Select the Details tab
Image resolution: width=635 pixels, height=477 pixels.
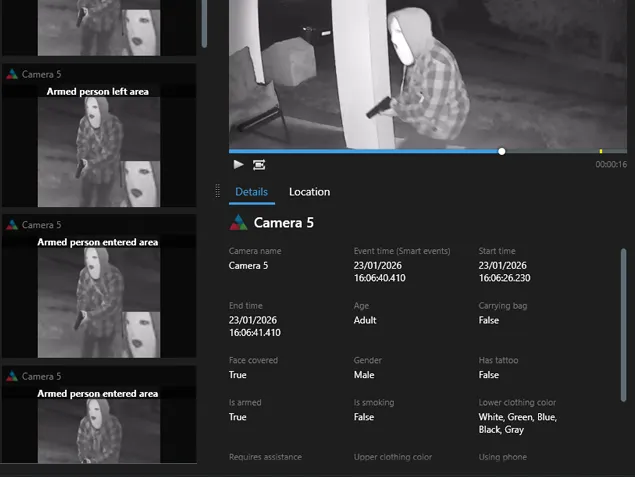[x=251, y=192]
